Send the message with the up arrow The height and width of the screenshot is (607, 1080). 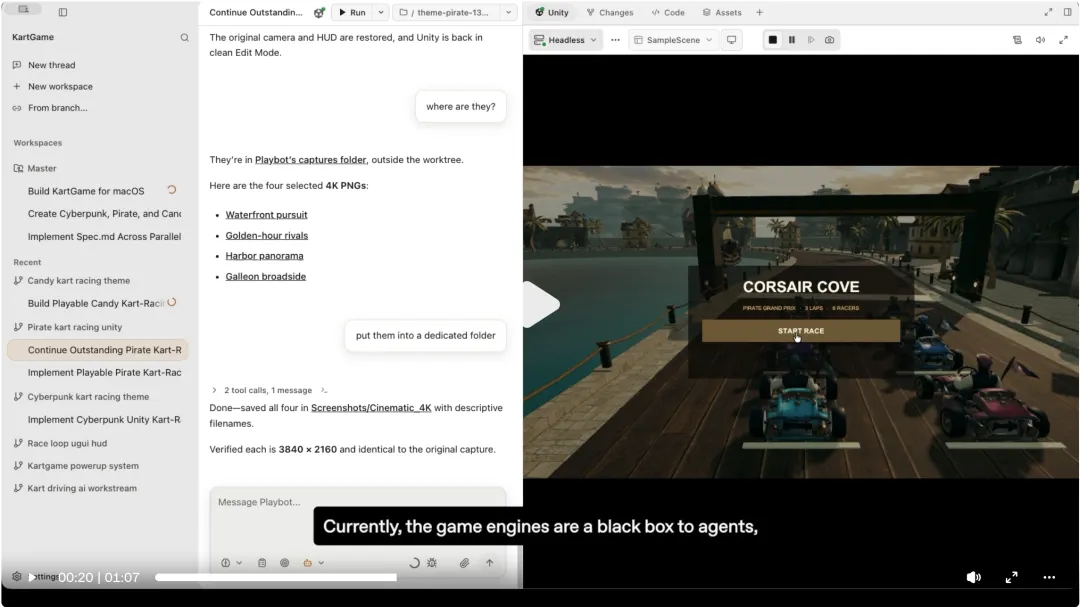click(489, 563)
